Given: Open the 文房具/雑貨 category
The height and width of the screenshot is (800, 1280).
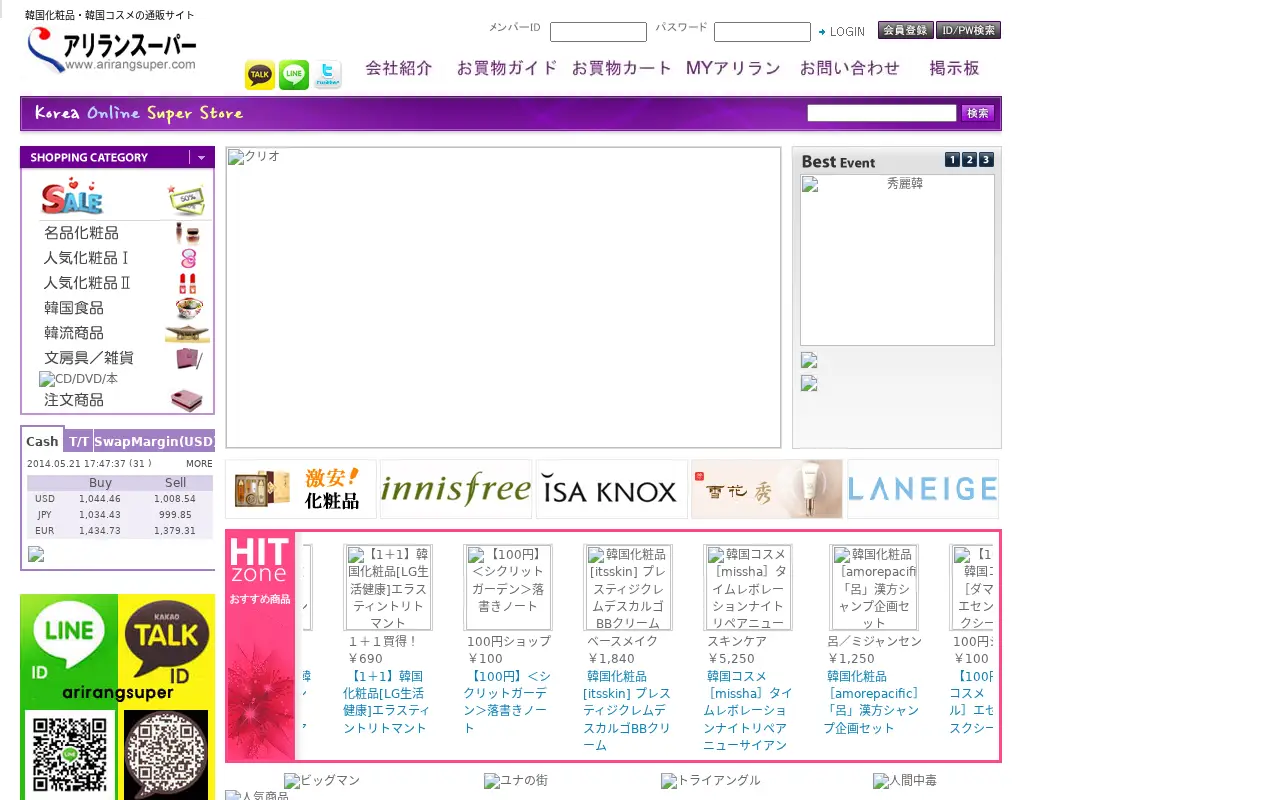Looking at the screenshot, I should click(89, 358).
